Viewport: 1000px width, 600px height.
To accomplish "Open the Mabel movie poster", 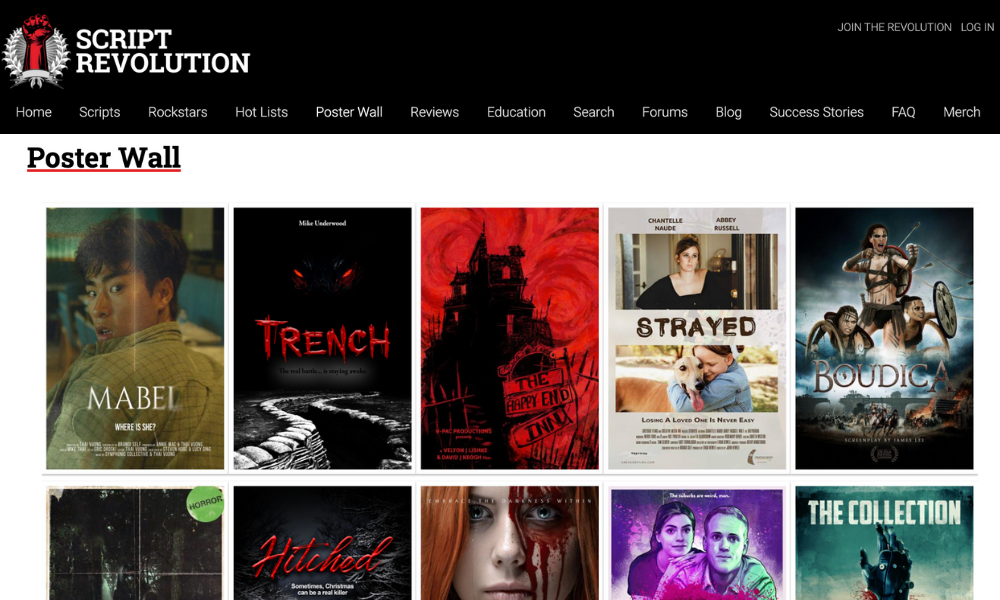I will tap(135, 338).
